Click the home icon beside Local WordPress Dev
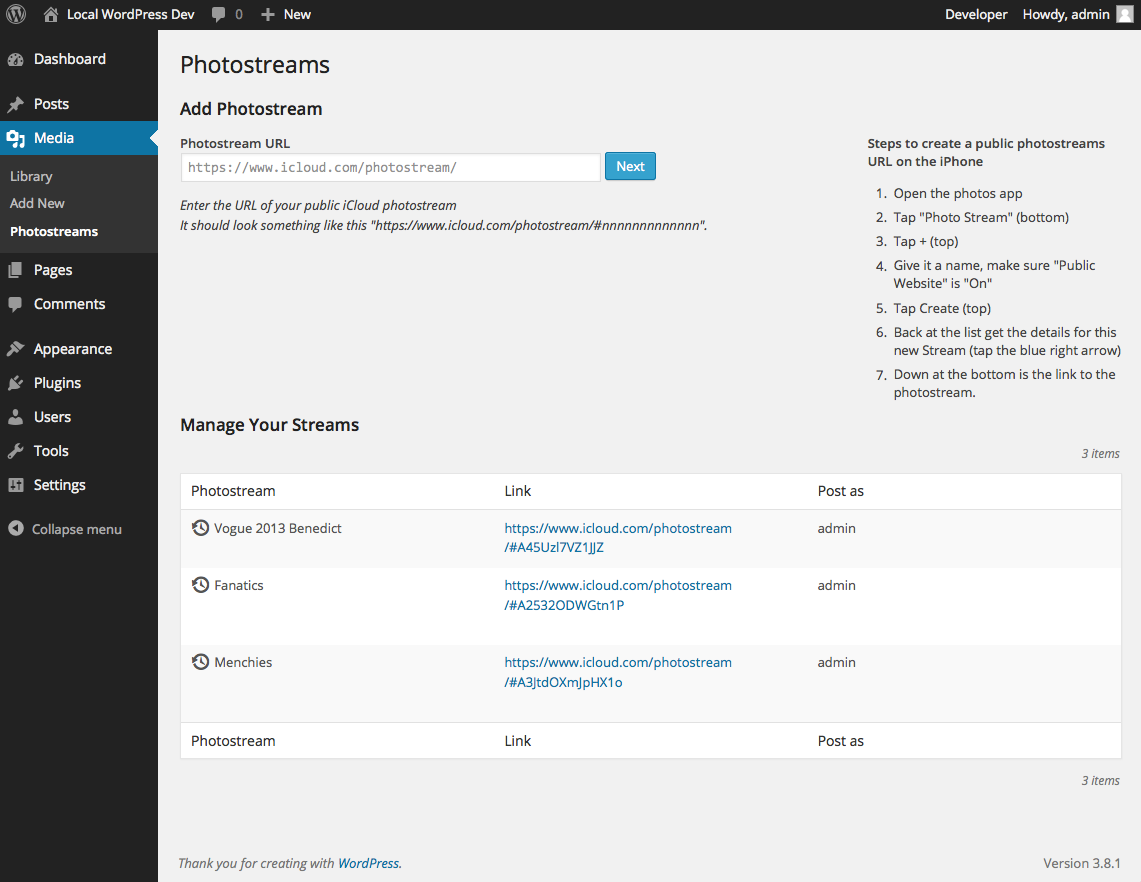 (x=52, y=14)
